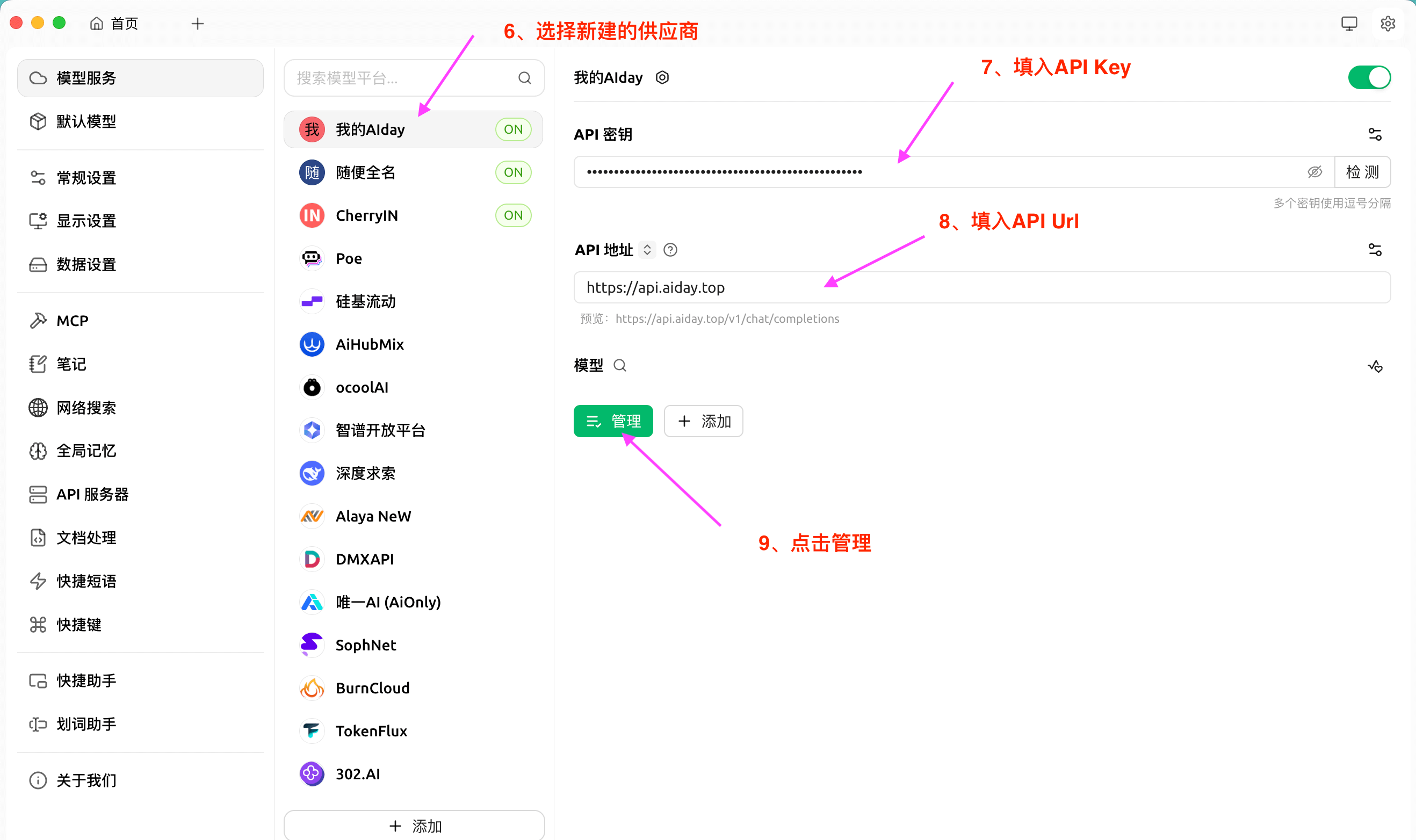
Task: Switch to the 首页 tab
Action: coord(114,23)
